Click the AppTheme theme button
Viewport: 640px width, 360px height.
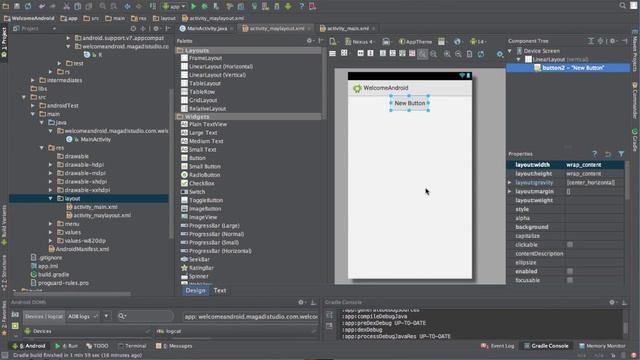pos(415,41)
